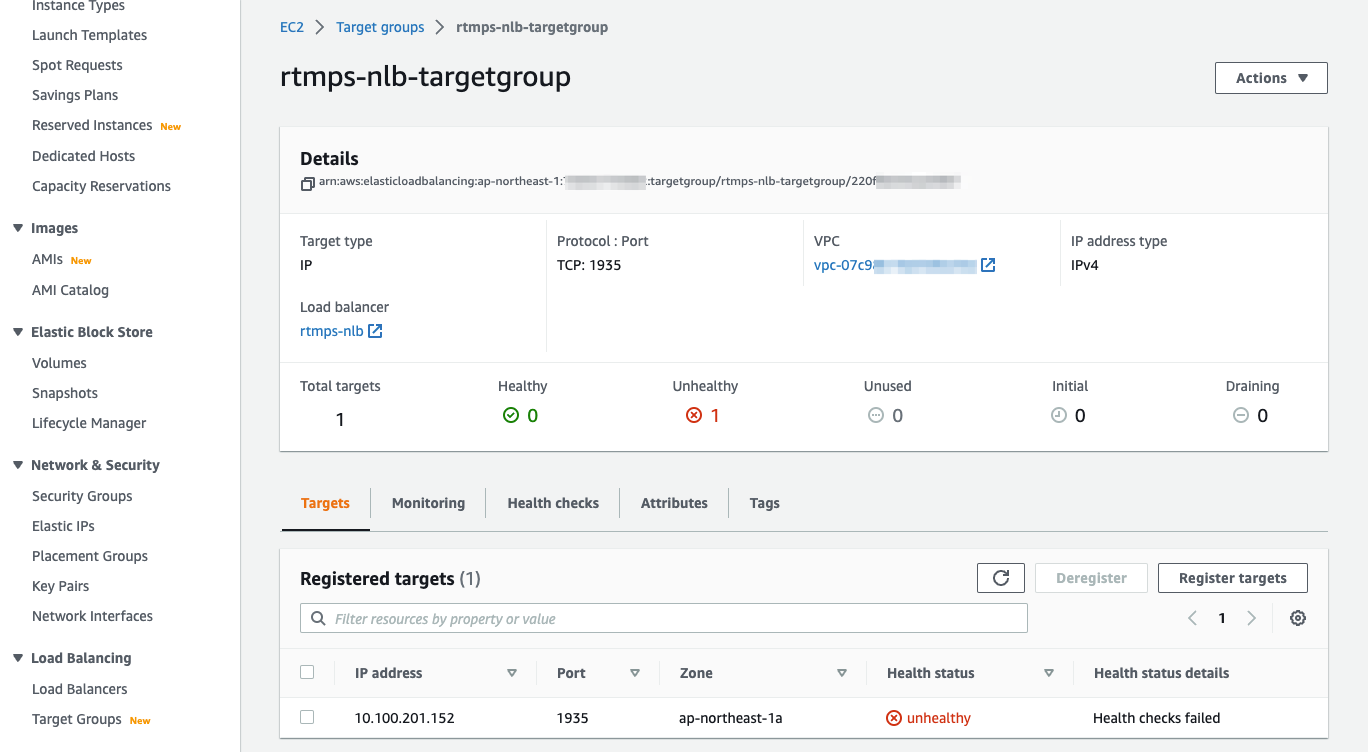1368x752 pixels.
Task: Sort by Zone column arrow
Action: [x=842, y=673]
